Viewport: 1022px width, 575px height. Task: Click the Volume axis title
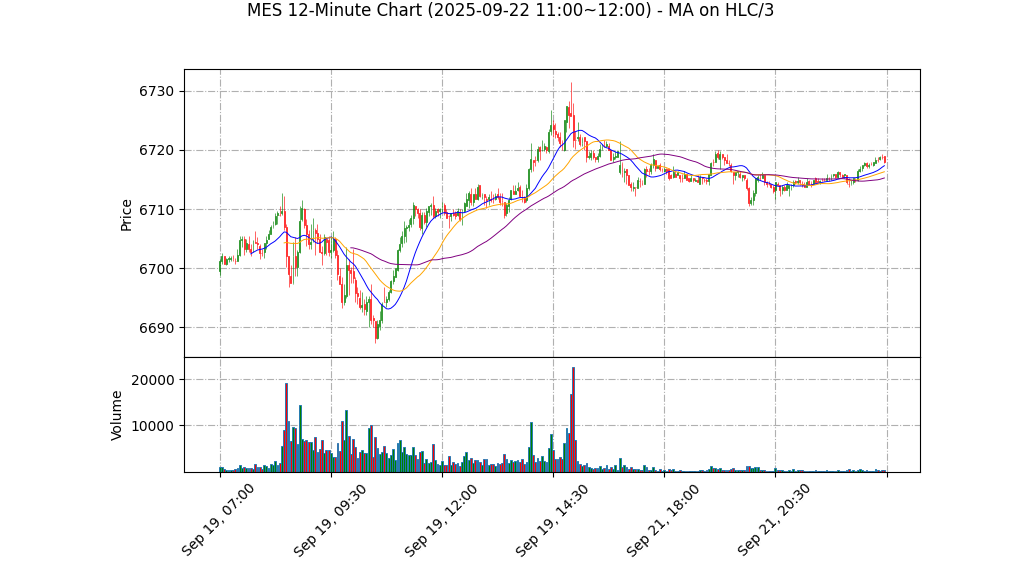(117, 416)
